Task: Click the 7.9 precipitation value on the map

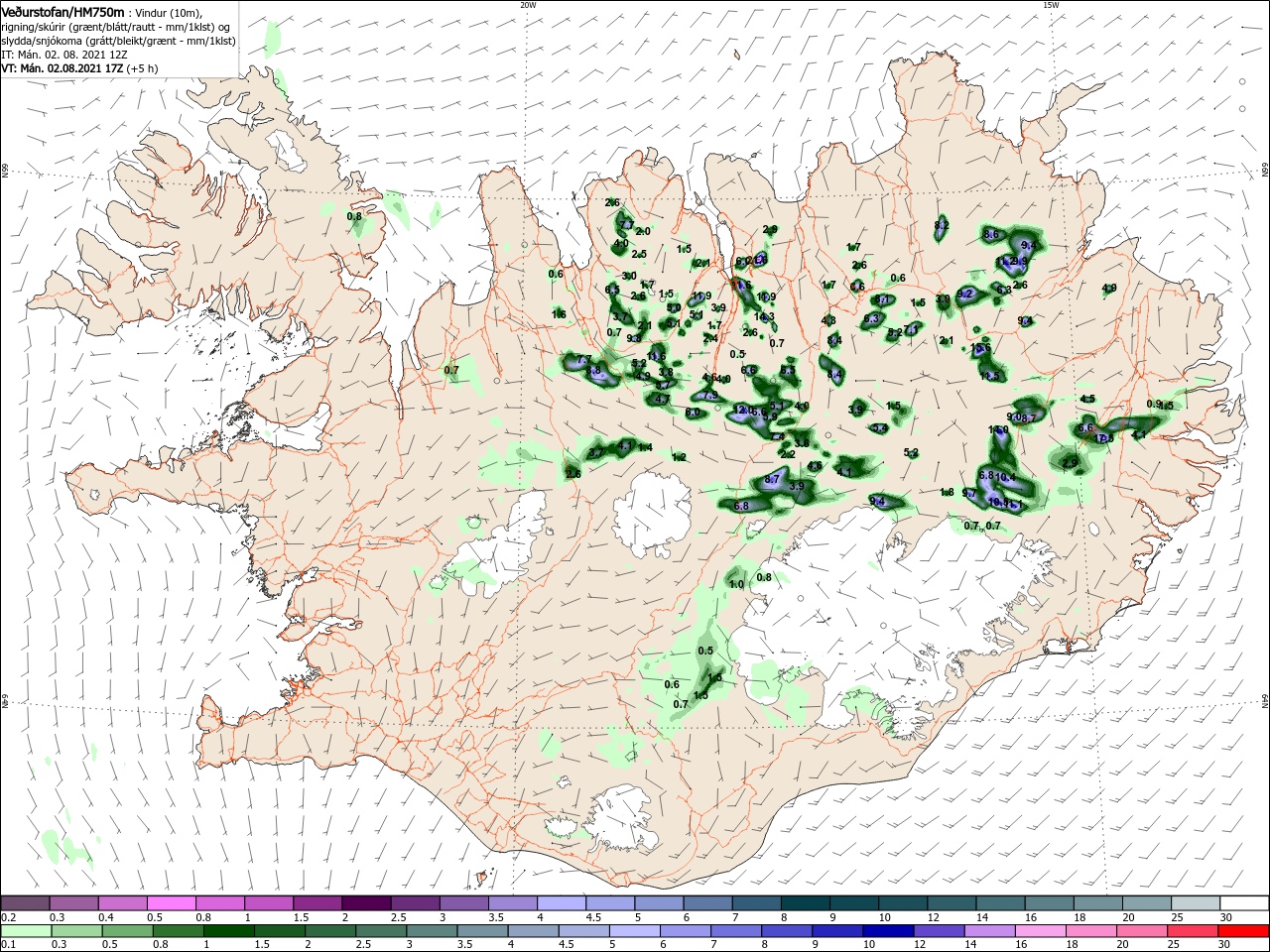Action: pos(710,395)
